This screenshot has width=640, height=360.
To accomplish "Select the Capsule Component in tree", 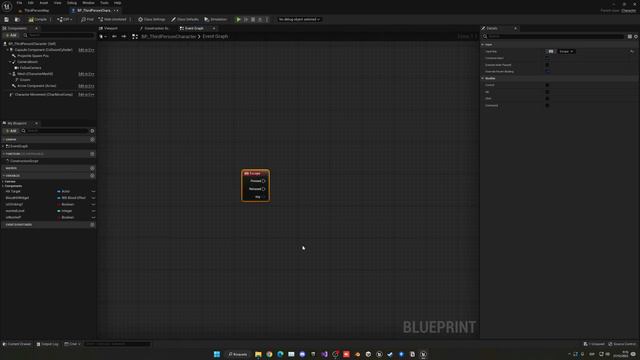I will (43, 50).
